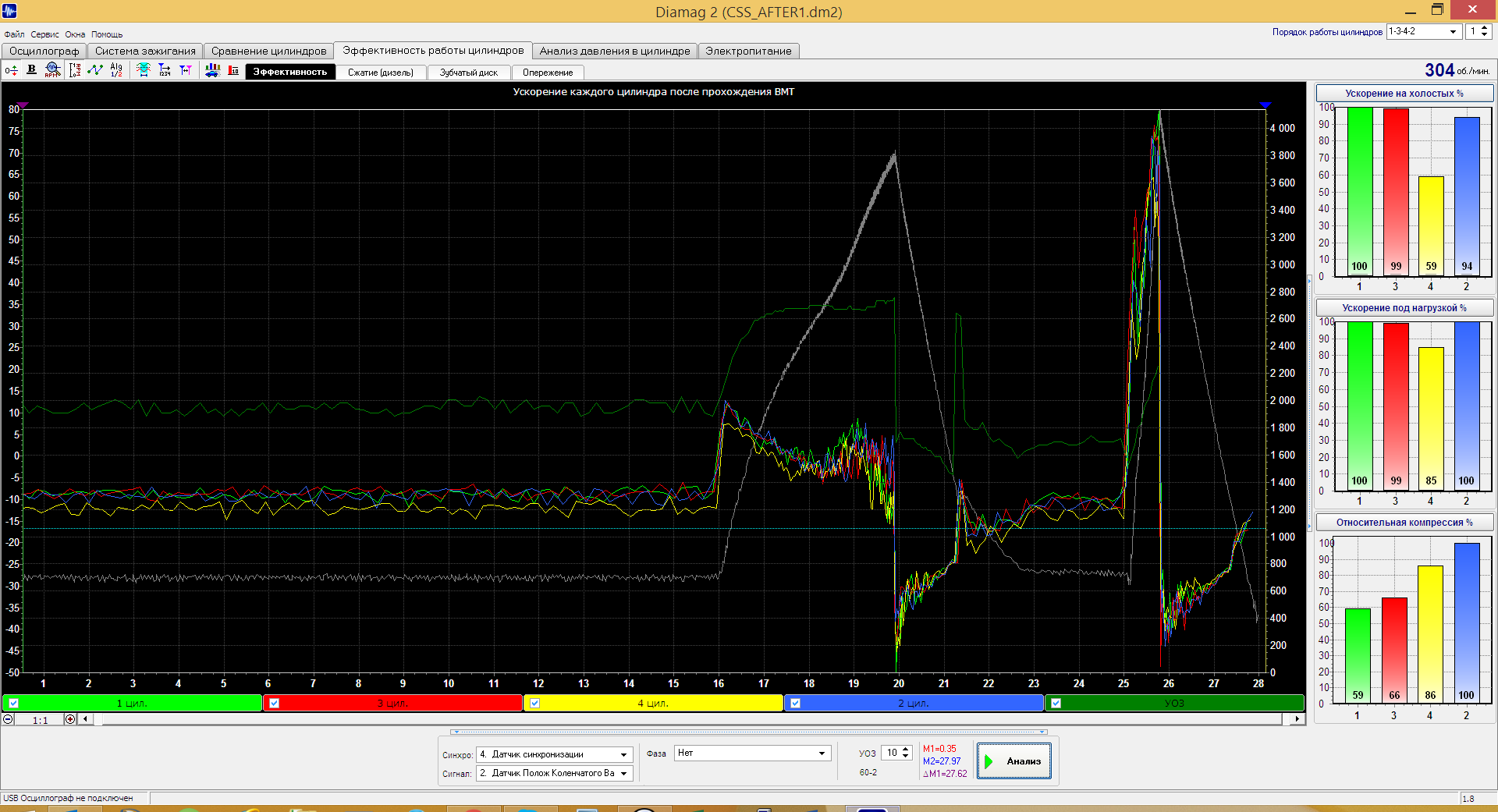Open the Помощь menu

coord(107,34)
